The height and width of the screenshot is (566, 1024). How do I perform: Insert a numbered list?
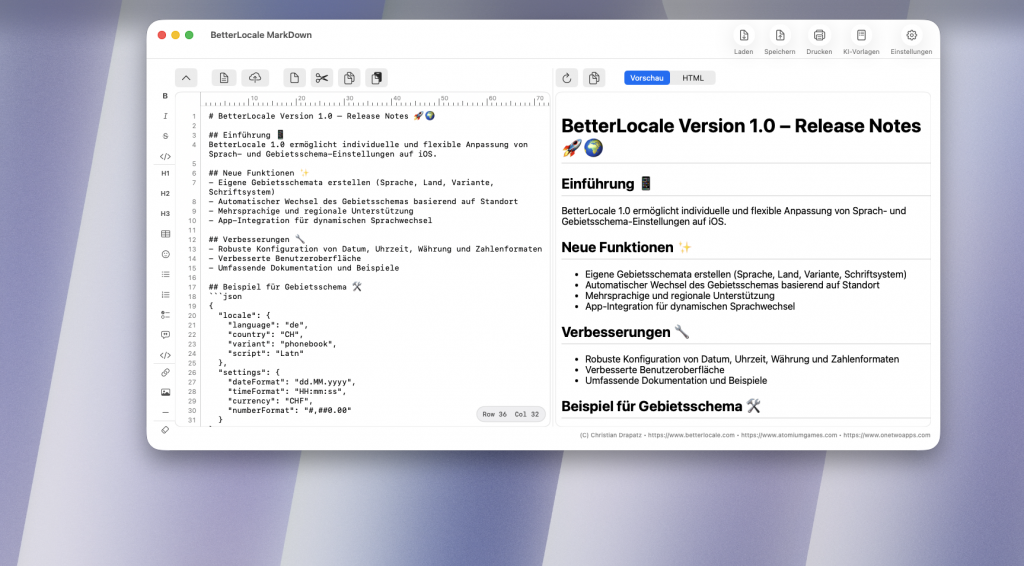coord(165,294)
